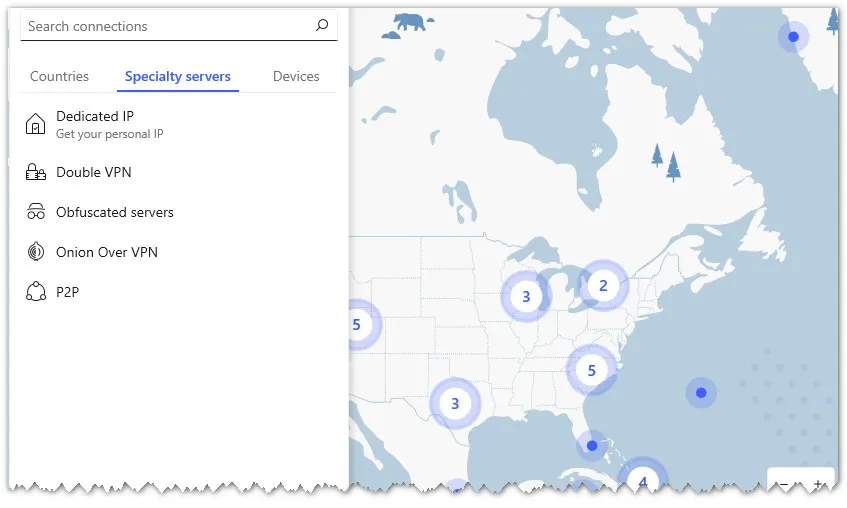Viewport: 847px width, 508px height.
Task: Click the Double VPN padlocks icon
Action: pos(36,172)
